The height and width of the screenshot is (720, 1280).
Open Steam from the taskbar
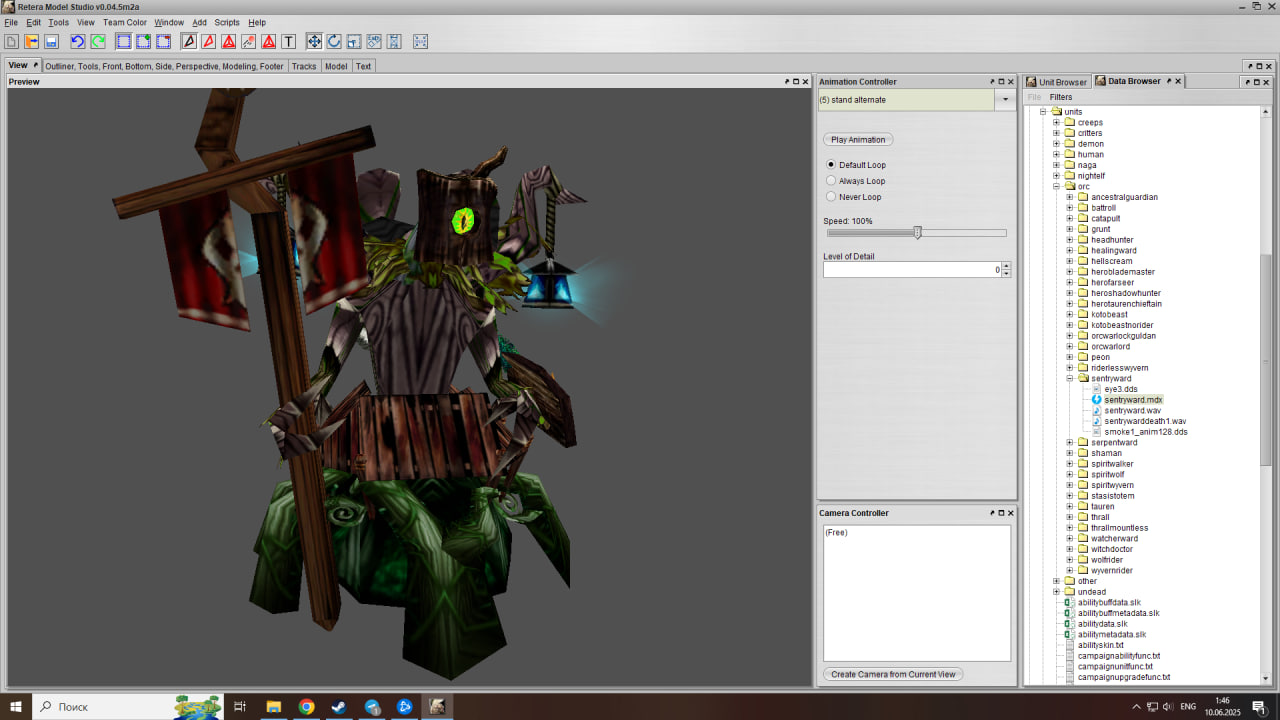click(x=339, y=706)
